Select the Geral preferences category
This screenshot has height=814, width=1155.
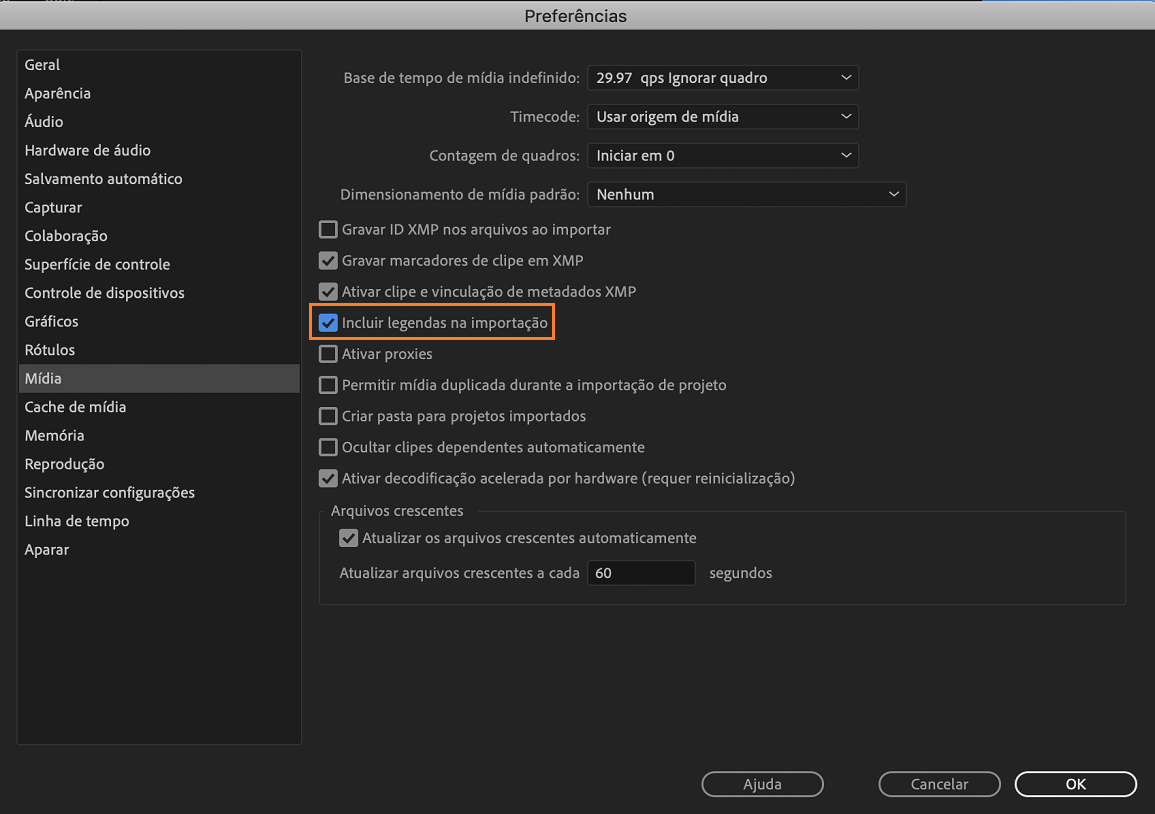tap(42, 64)
